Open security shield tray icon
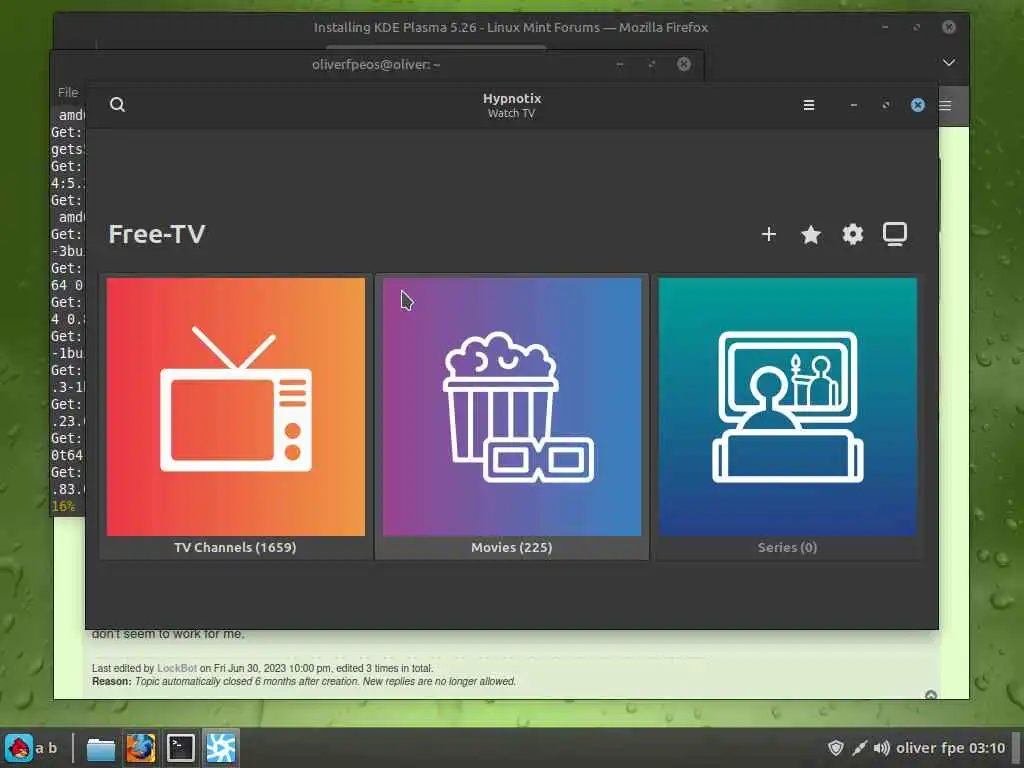The width and height of the screenshot is (1024, 768). tap(835, 748)
